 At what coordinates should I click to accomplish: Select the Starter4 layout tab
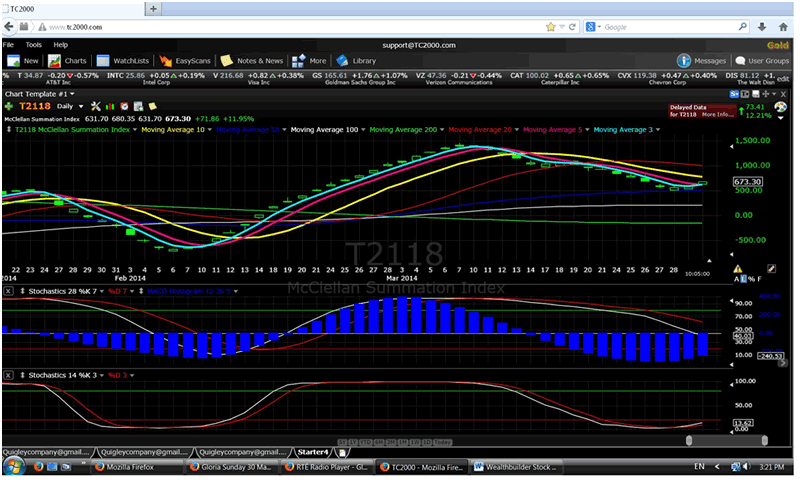click(311, 452)
